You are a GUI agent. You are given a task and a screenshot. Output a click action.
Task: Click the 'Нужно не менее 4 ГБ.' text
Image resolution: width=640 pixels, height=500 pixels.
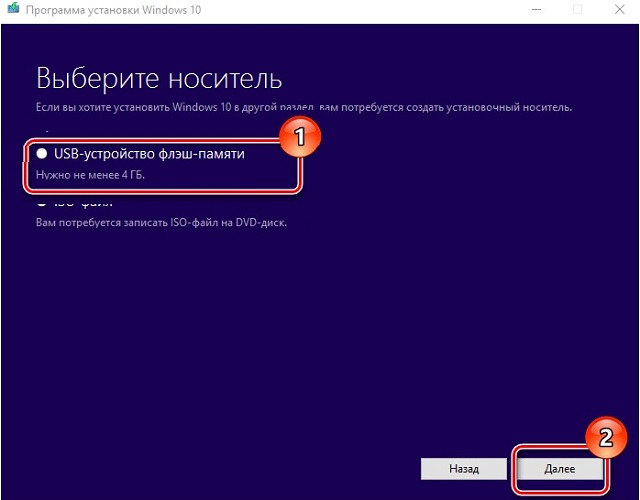(x=90, y=175)
